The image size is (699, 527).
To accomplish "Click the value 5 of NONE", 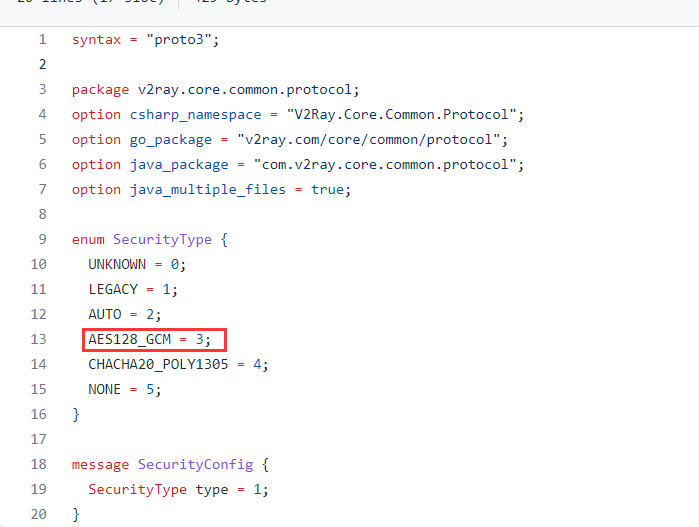I will click(x=150, y=389).
